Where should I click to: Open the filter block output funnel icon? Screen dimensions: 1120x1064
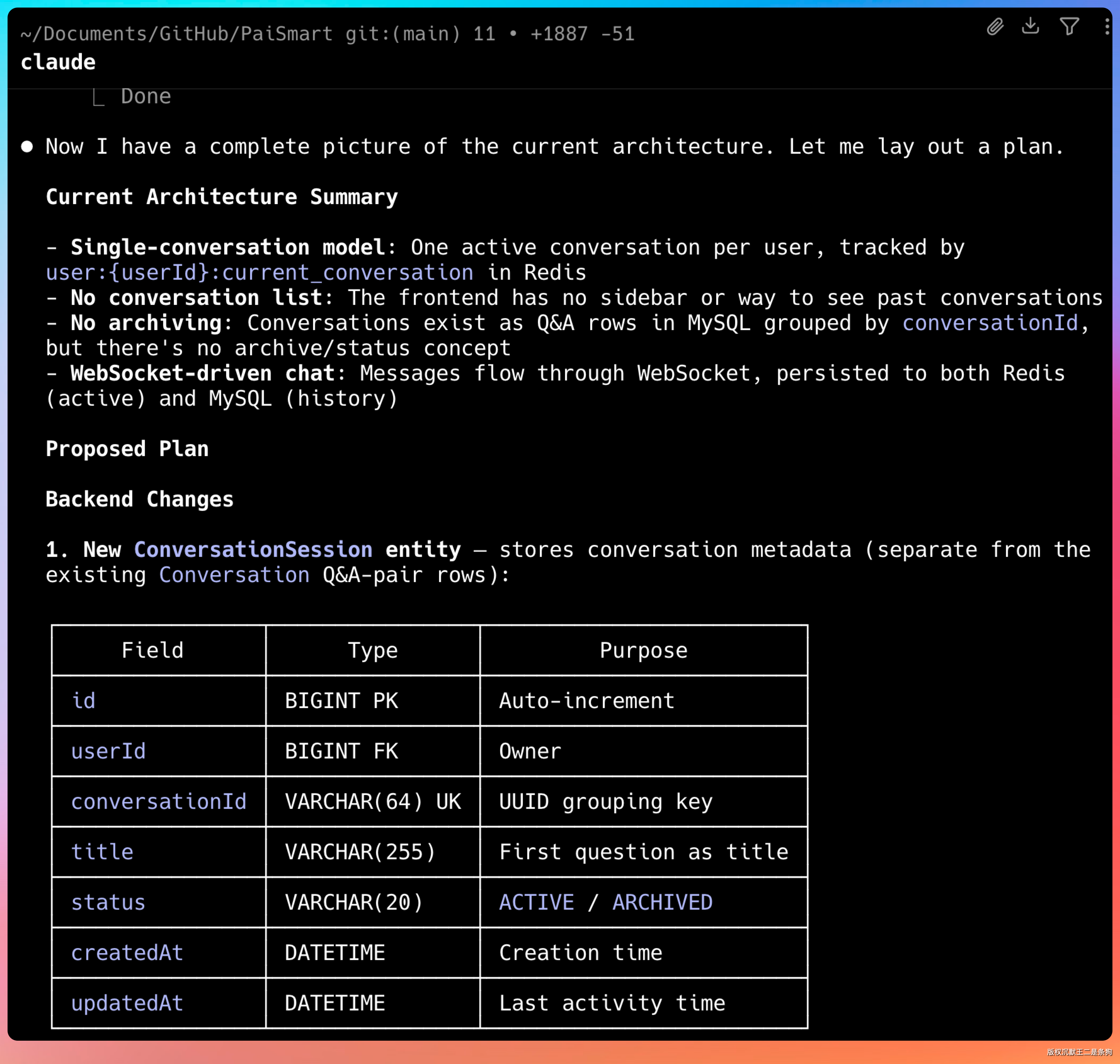pos(1069,26)
